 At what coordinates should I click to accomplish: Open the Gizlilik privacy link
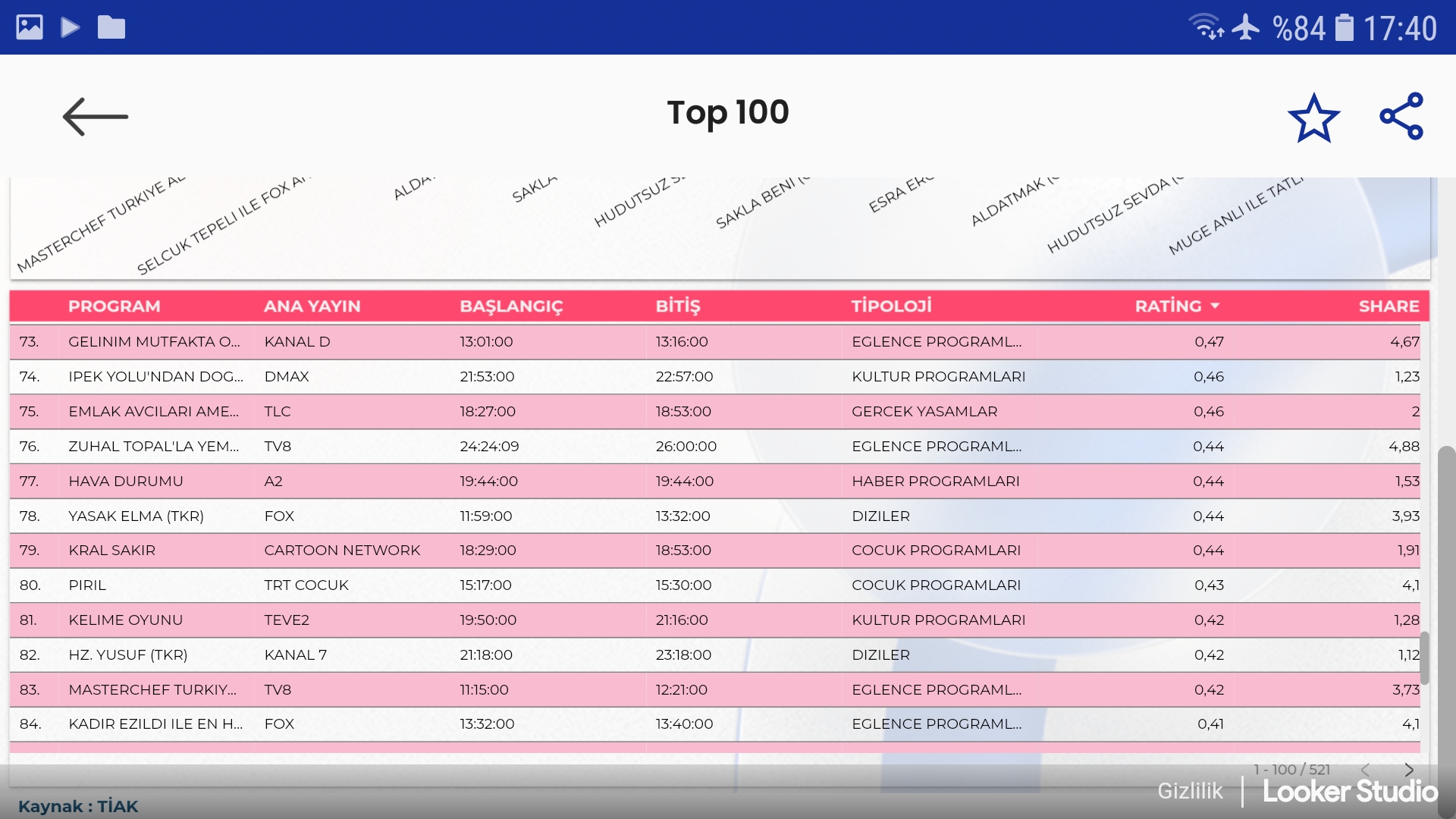[1190, 791]
